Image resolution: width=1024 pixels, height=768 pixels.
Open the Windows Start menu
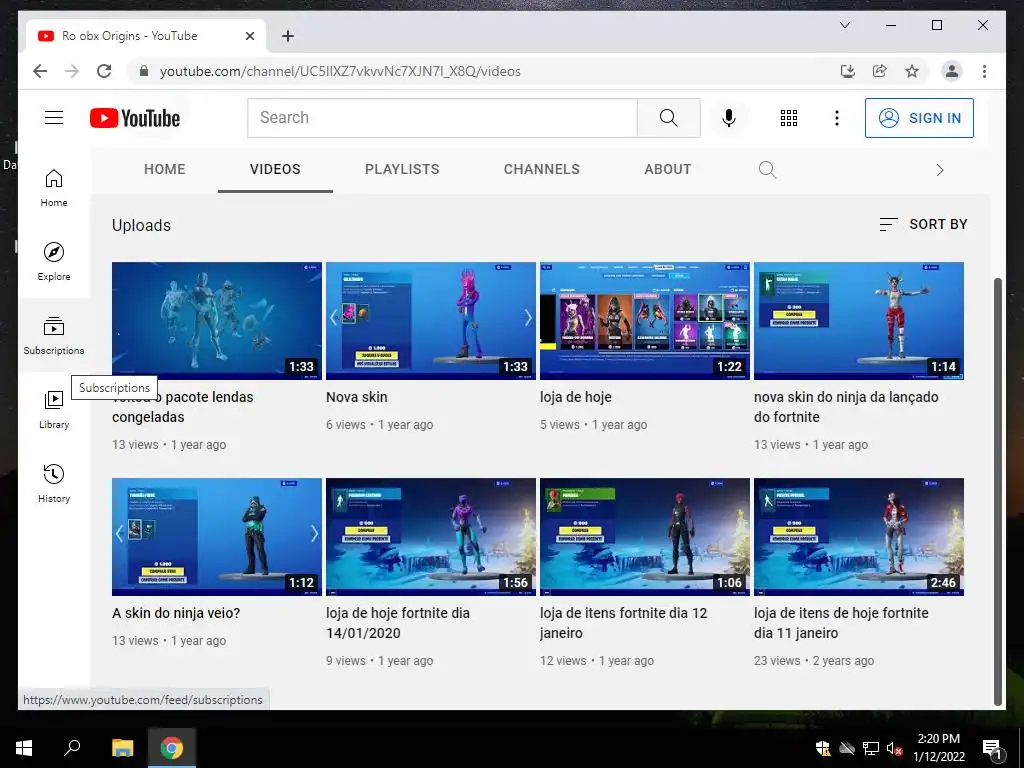click(x=24, y=748)
